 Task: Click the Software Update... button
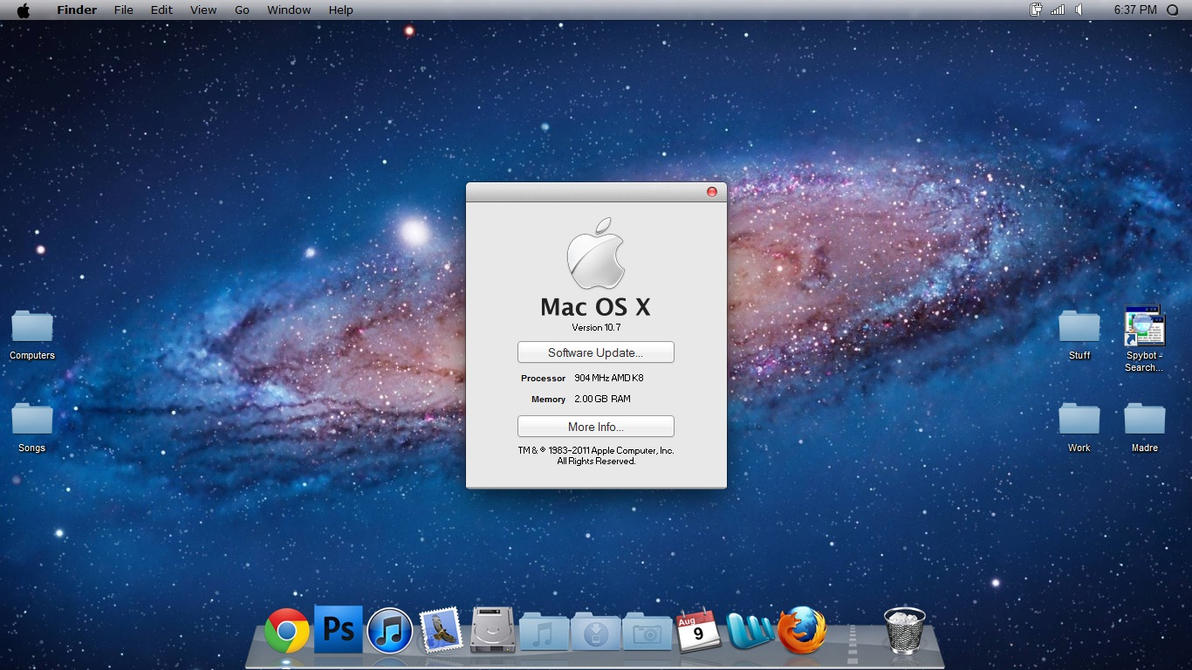(595, 353)
